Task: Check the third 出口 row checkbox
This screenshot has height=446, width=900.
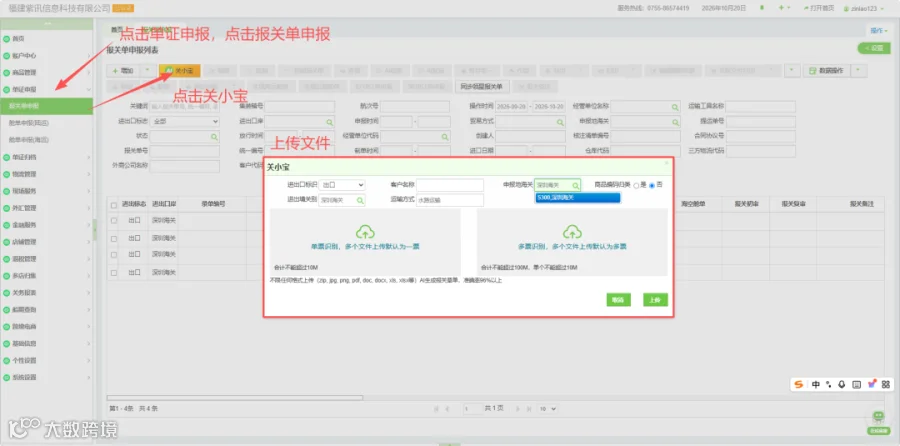Action: point(114,254)
